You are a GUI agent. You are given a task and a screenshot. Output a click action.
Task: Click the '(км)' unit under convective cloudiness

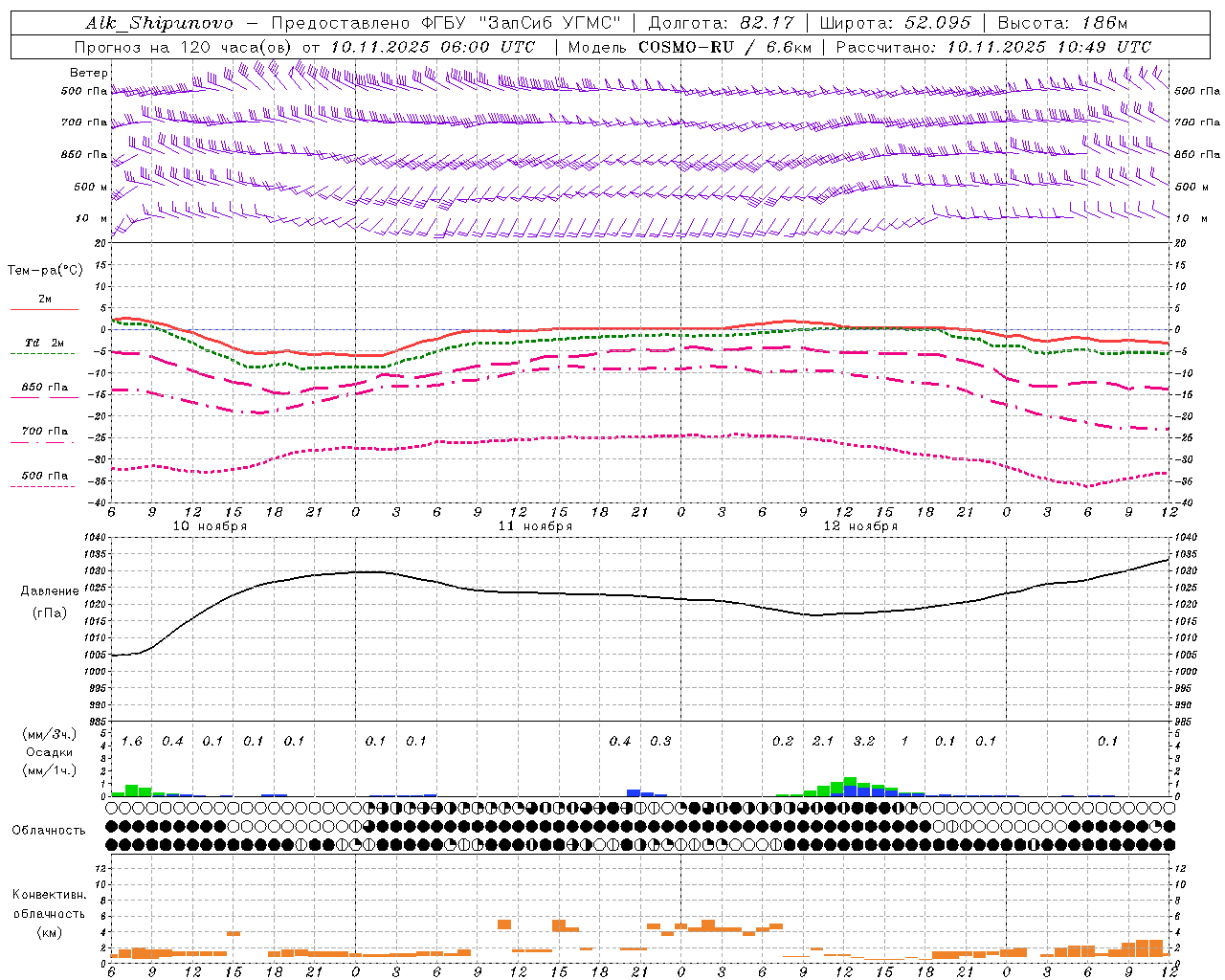49,932
